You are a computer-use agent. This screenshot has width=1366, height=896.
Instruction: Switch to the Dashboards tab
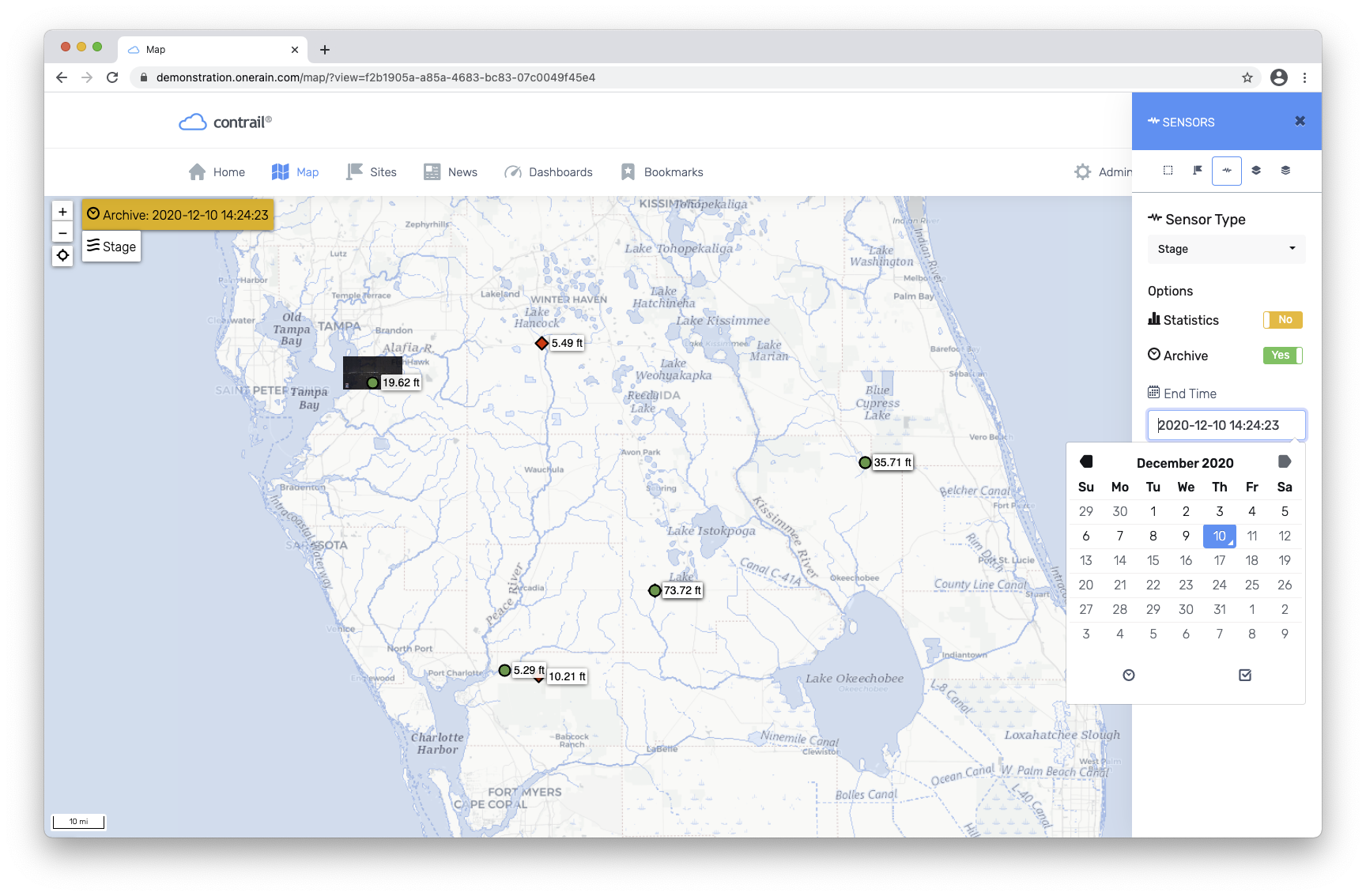pos(560,171)
